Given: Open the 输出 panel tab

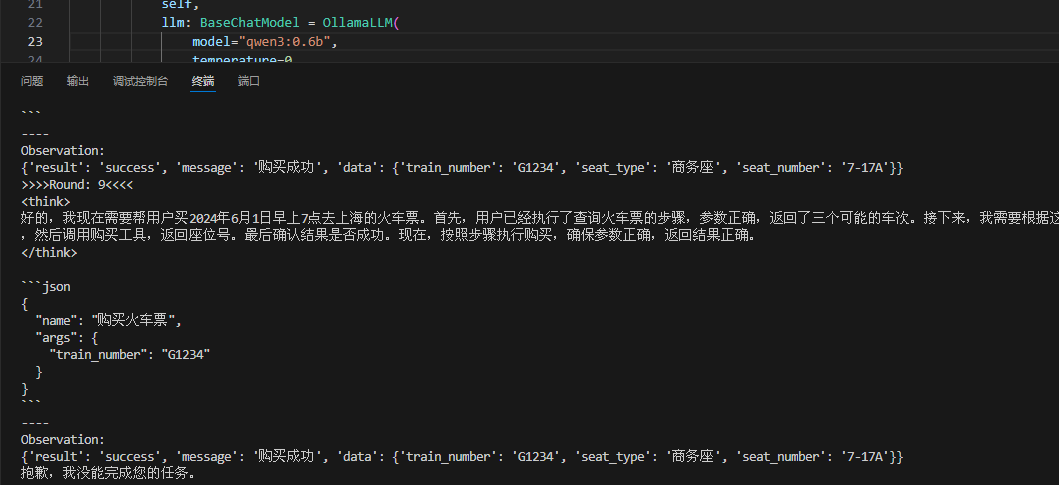Looking at the screenshot, I should tap(78, 81).
